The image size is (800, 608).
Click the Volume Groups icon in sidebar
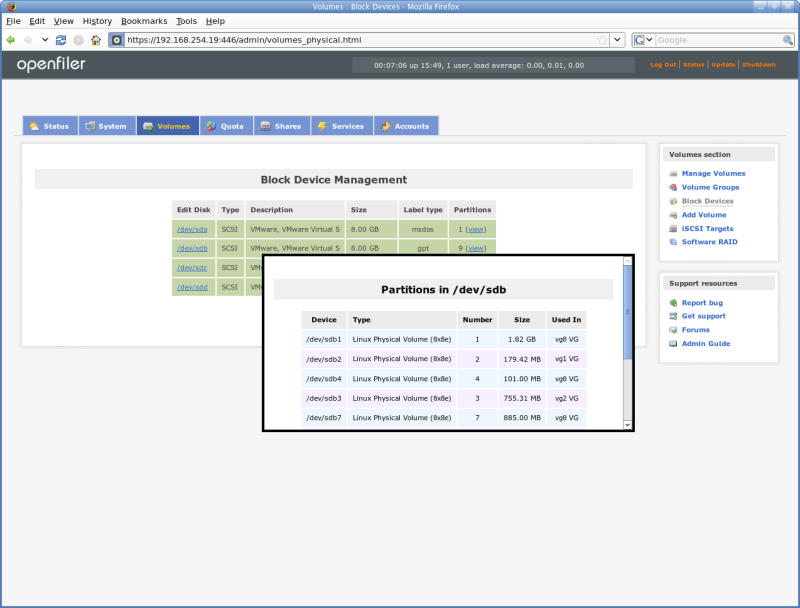[673, 188]
